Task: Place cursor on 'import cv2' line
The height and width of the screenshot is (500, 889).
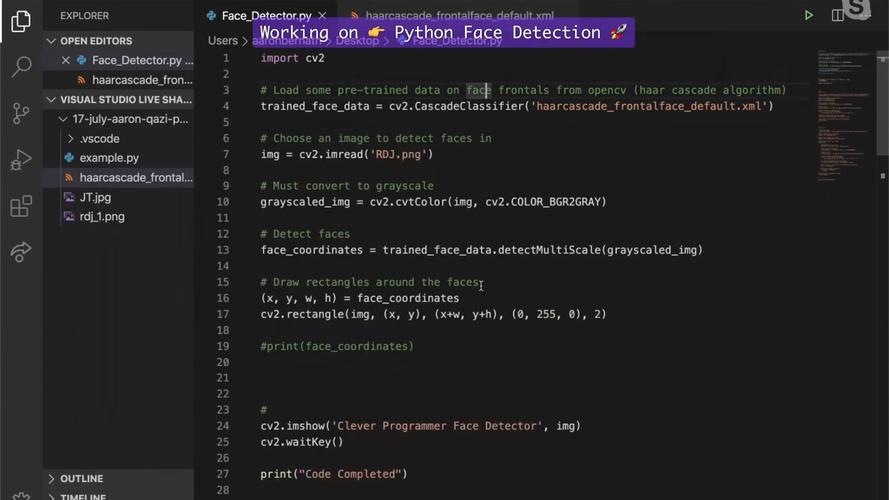Action: point(293,58)
